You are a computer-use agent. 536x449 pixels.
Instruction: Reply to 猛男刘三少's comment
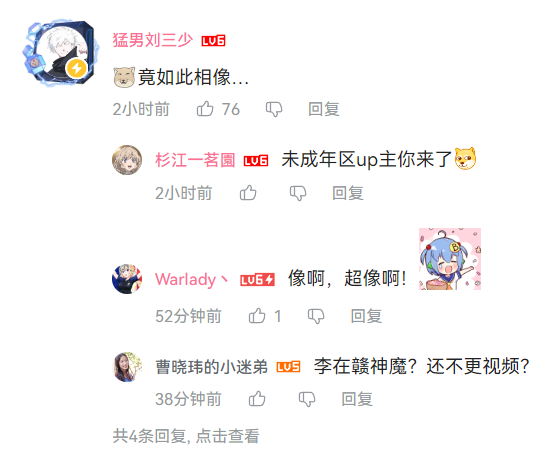[x=324, y=109]
